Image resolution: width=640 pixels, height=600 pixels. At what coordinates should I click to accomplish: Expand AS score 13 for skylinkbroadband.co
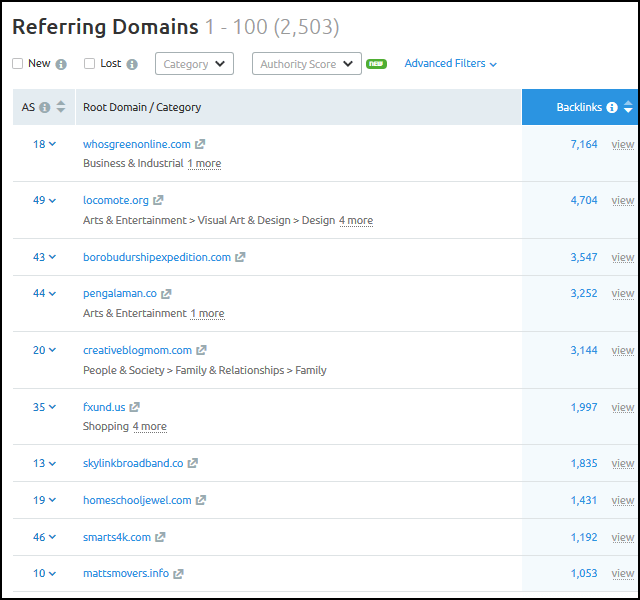(x=44, y=463)
